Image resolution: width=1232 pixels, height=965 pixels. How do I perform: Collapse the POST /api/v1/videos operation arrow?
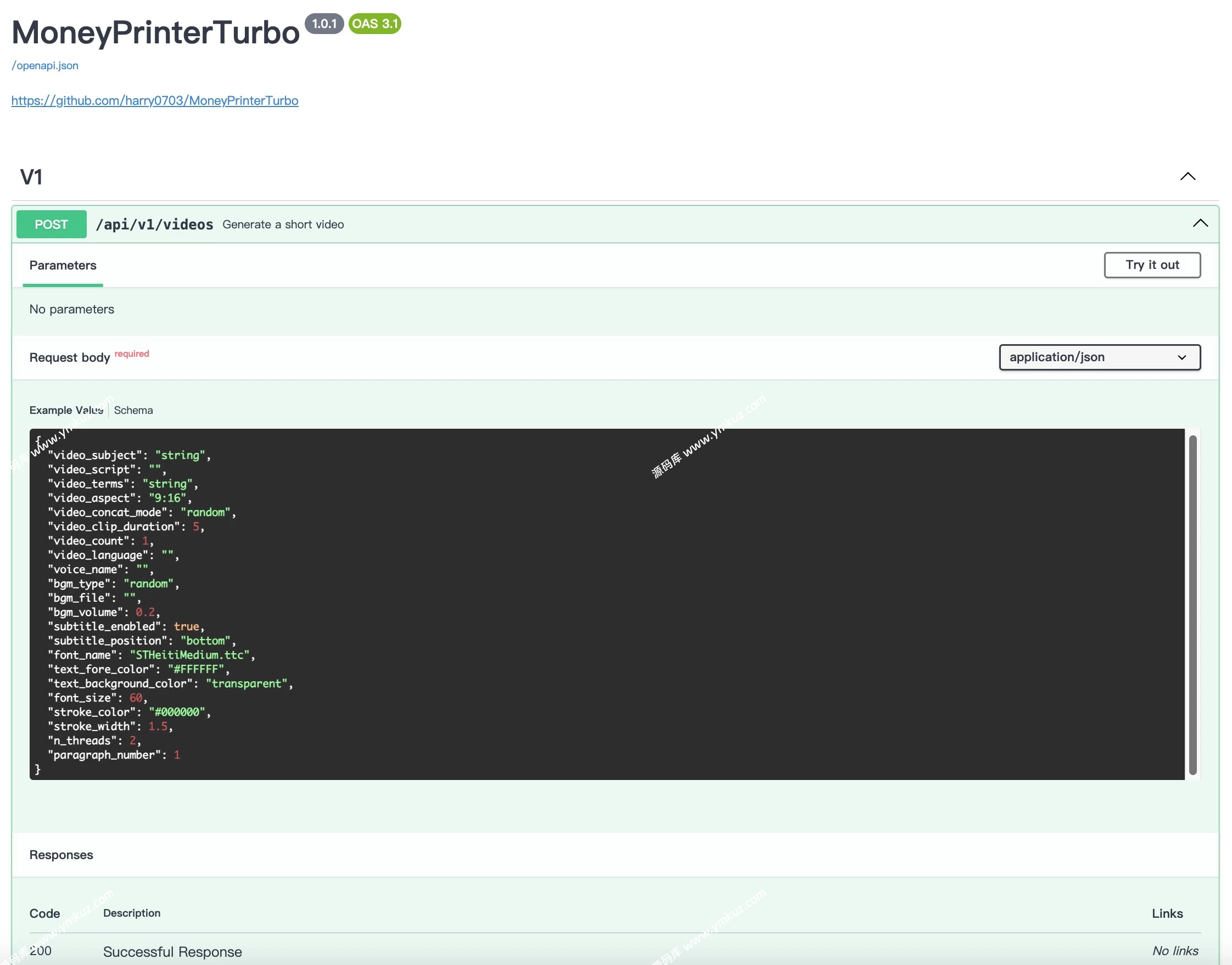click(x=1200, y=224)
